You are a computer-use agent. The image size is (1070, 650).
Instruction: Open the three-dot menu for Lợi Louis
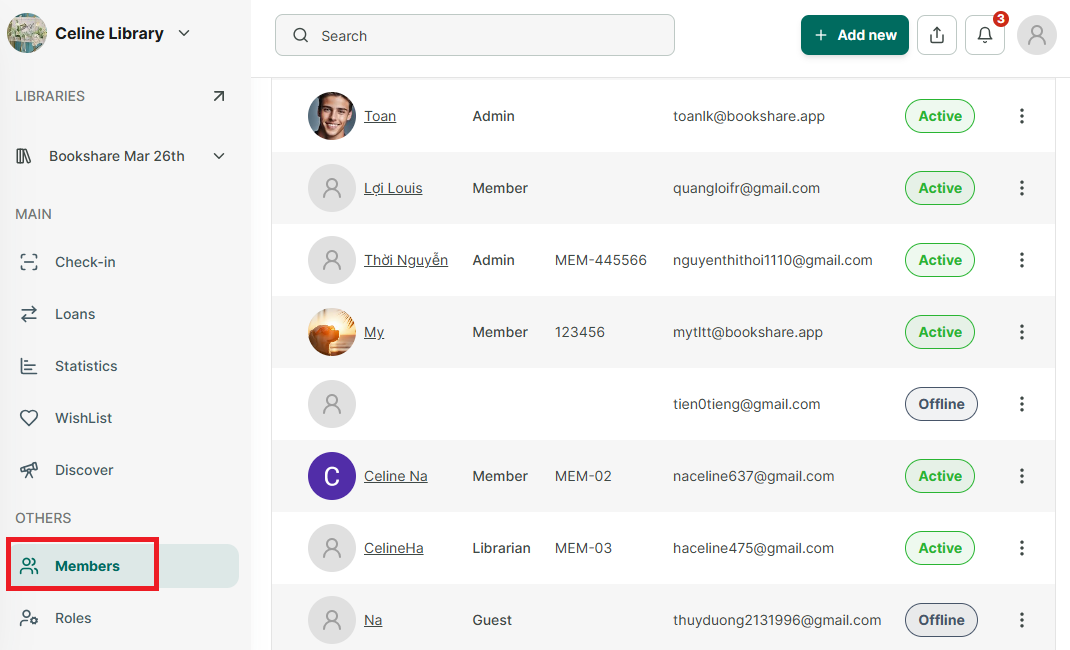pyautogui.click(x=1022, y=188)
